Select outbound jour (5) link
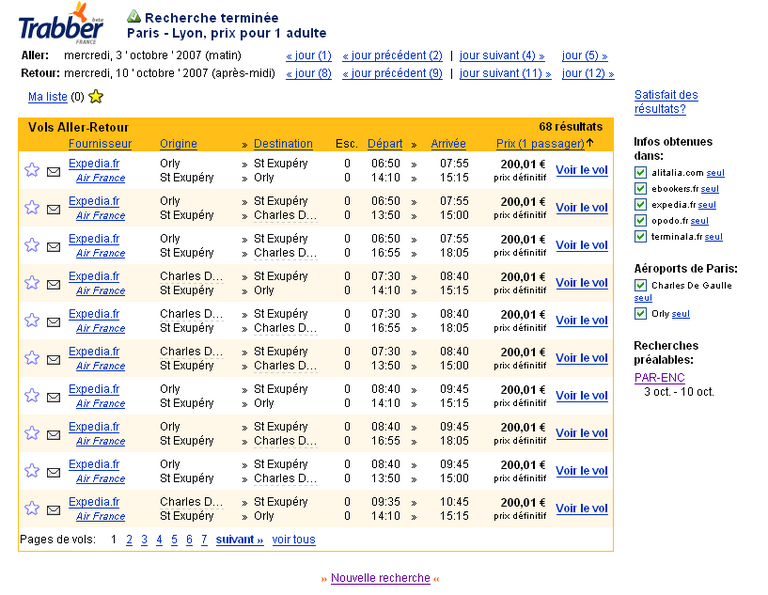 click(585, 55)
